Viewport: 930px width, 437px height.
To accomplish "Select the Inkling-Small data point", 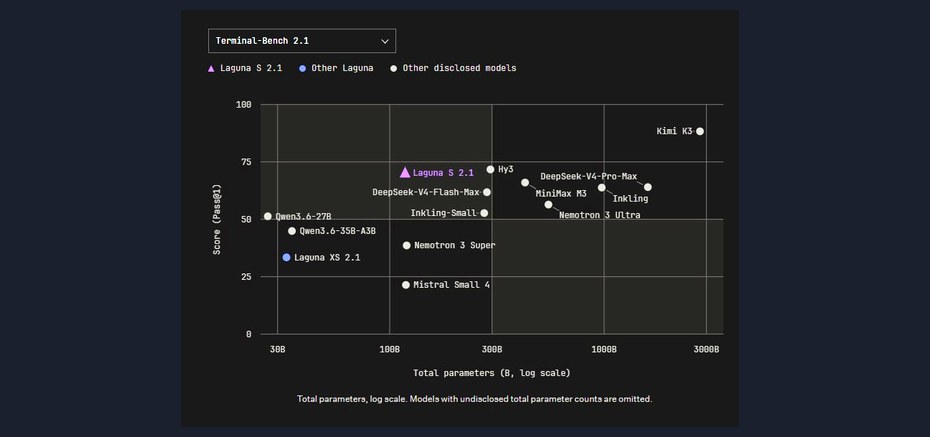I will tap(484, 213).
